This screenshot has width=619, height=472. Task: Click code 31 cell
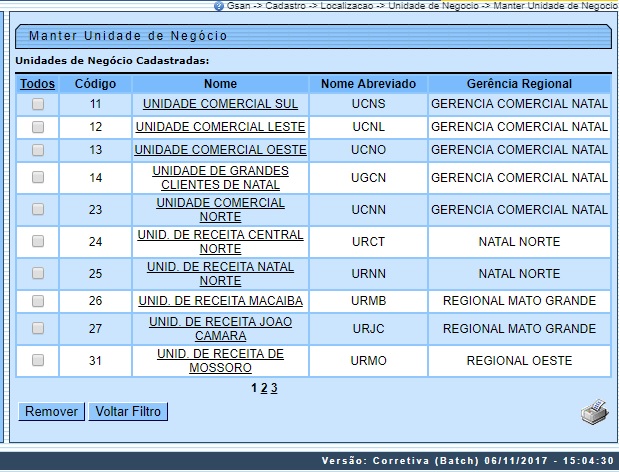click(x=95, y=360)
